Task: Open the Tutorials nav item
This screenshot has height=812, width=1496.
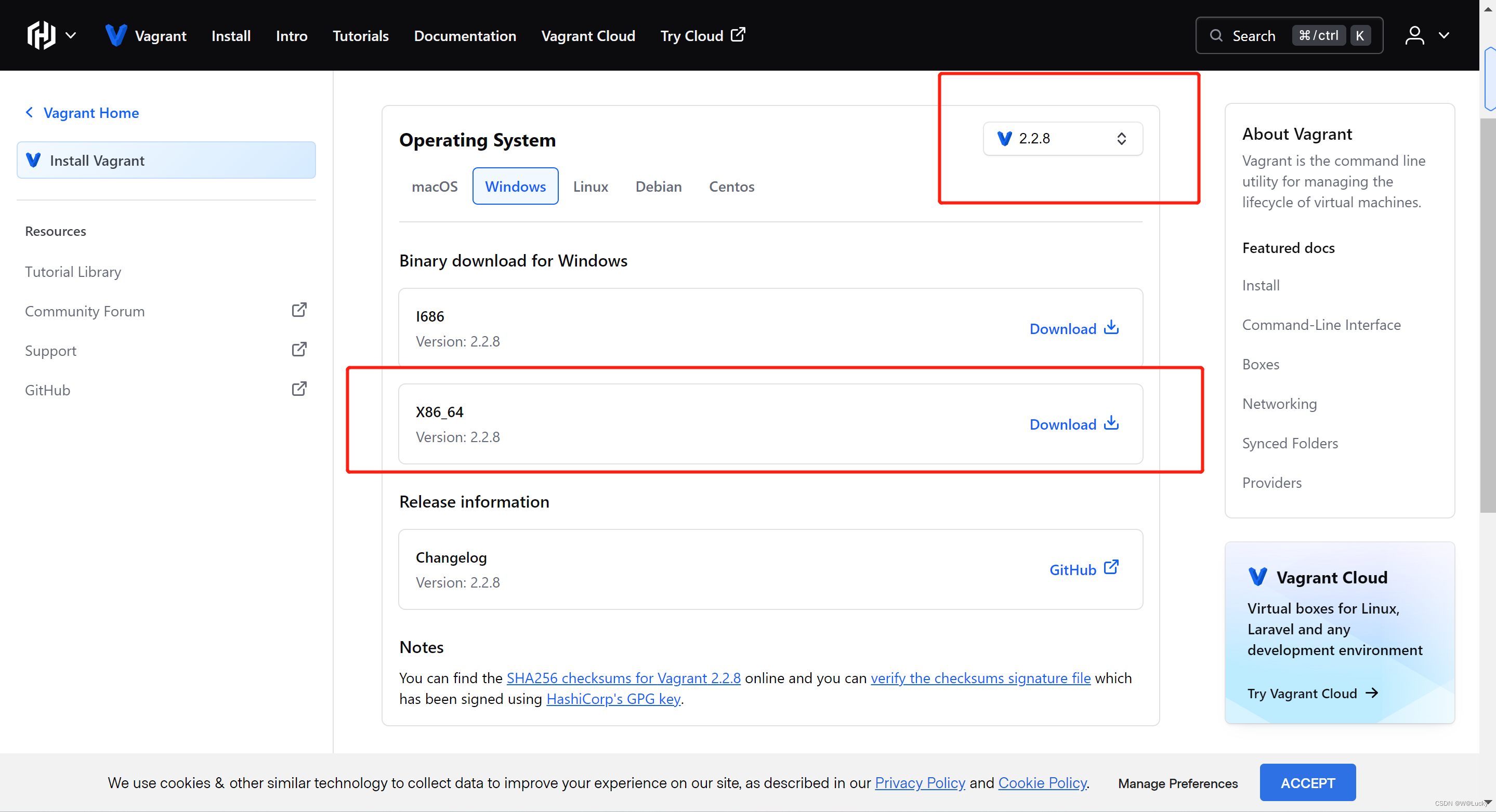Action: 360,35
